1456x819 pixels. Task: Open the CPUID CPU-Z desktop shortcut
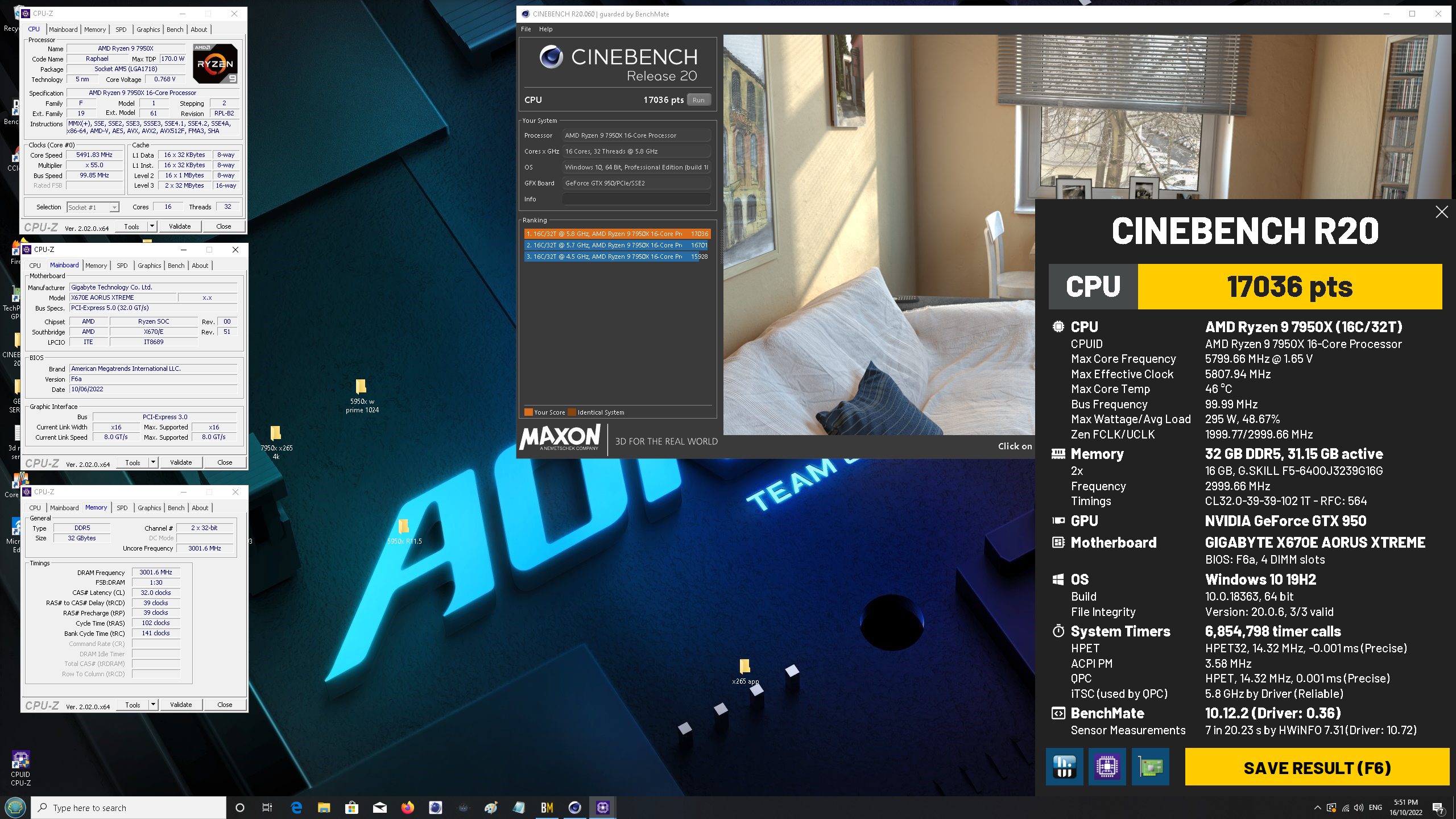tap(20, 768)
